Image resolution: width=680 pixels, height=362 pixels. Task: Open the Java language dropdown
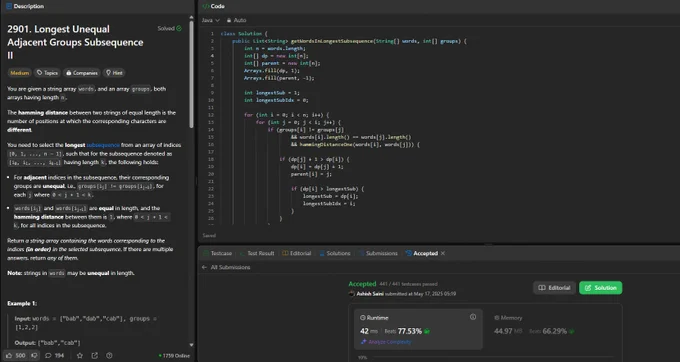[x=211, y=20]
